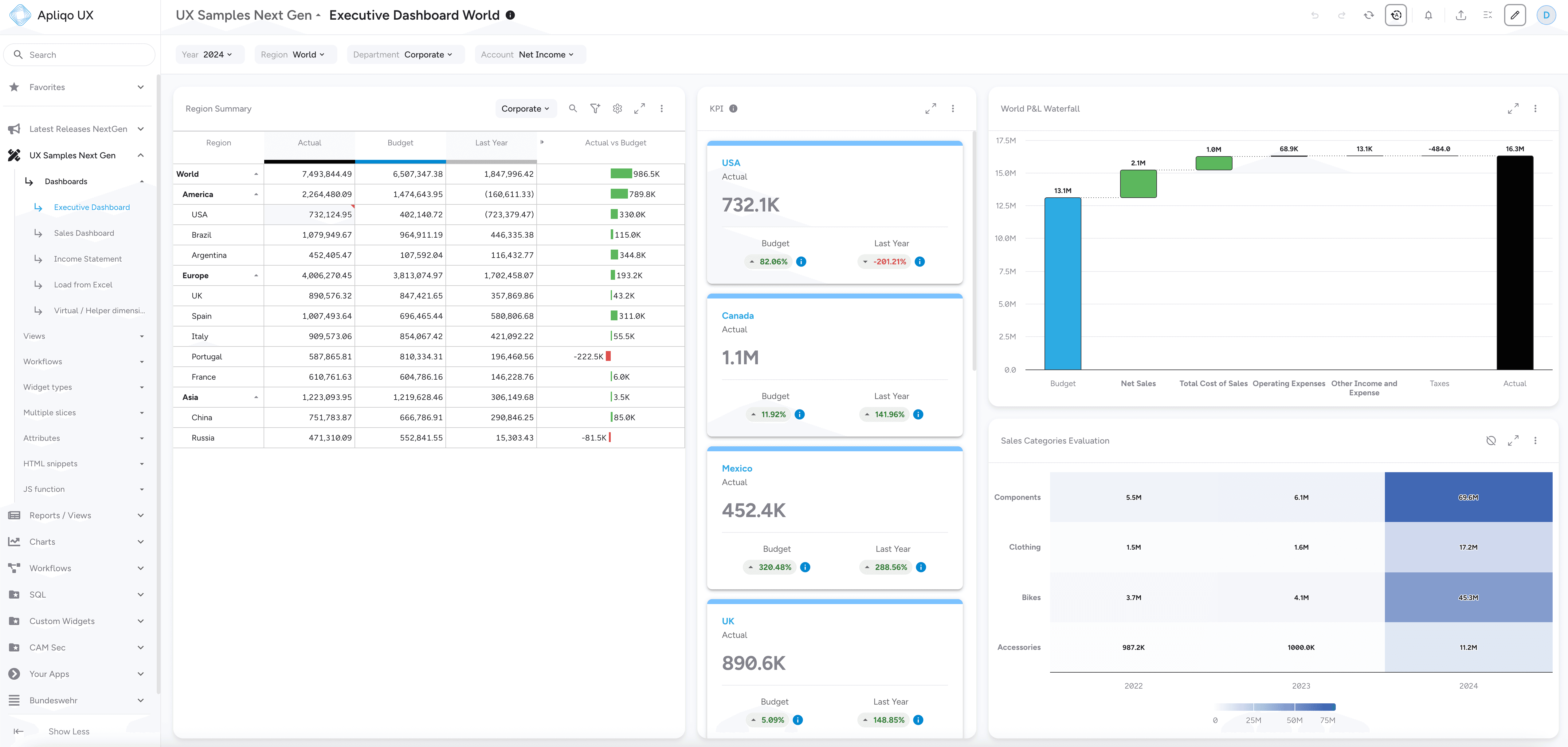Click the Show Less button
1568x747 pixels.
tap(68, 731)
